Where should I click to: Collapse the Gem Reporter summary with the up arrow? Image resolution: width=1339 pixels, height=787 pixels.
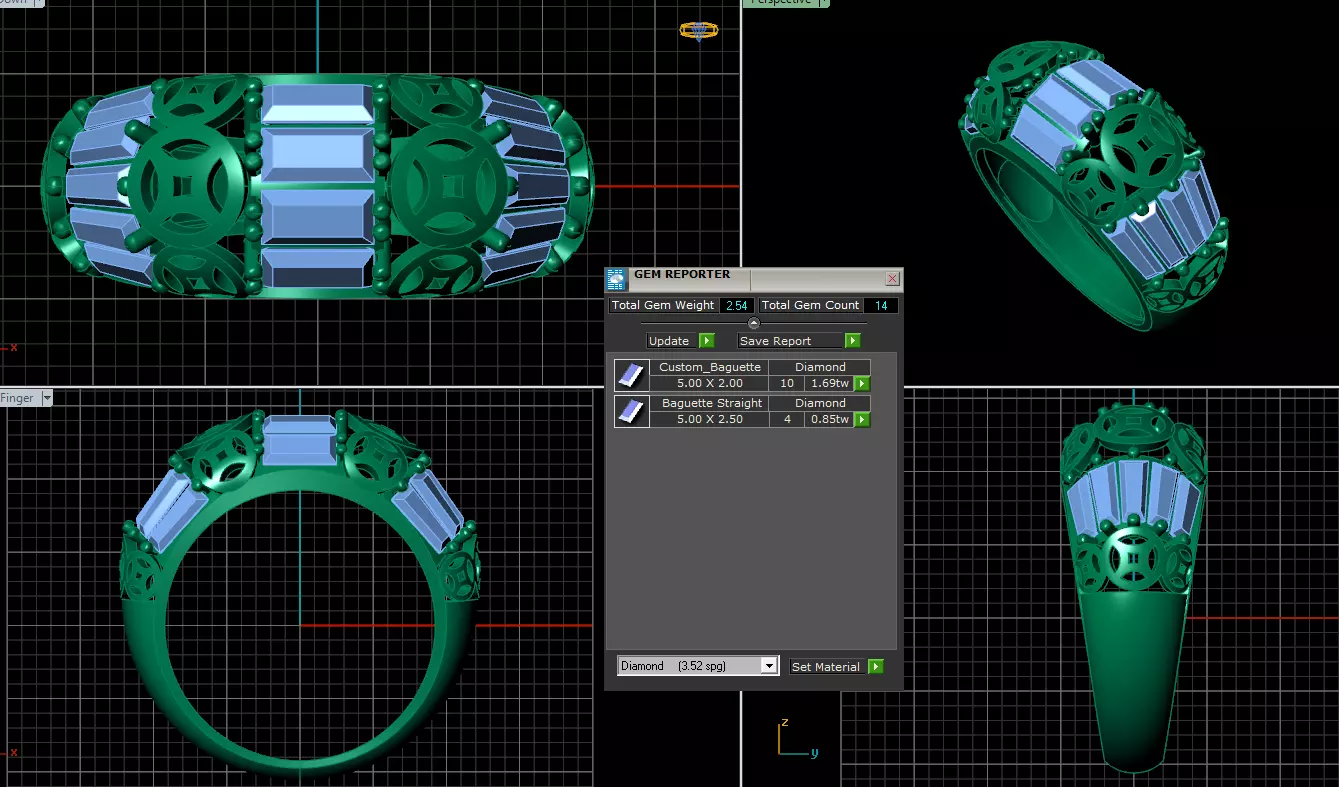coord(754,323)
